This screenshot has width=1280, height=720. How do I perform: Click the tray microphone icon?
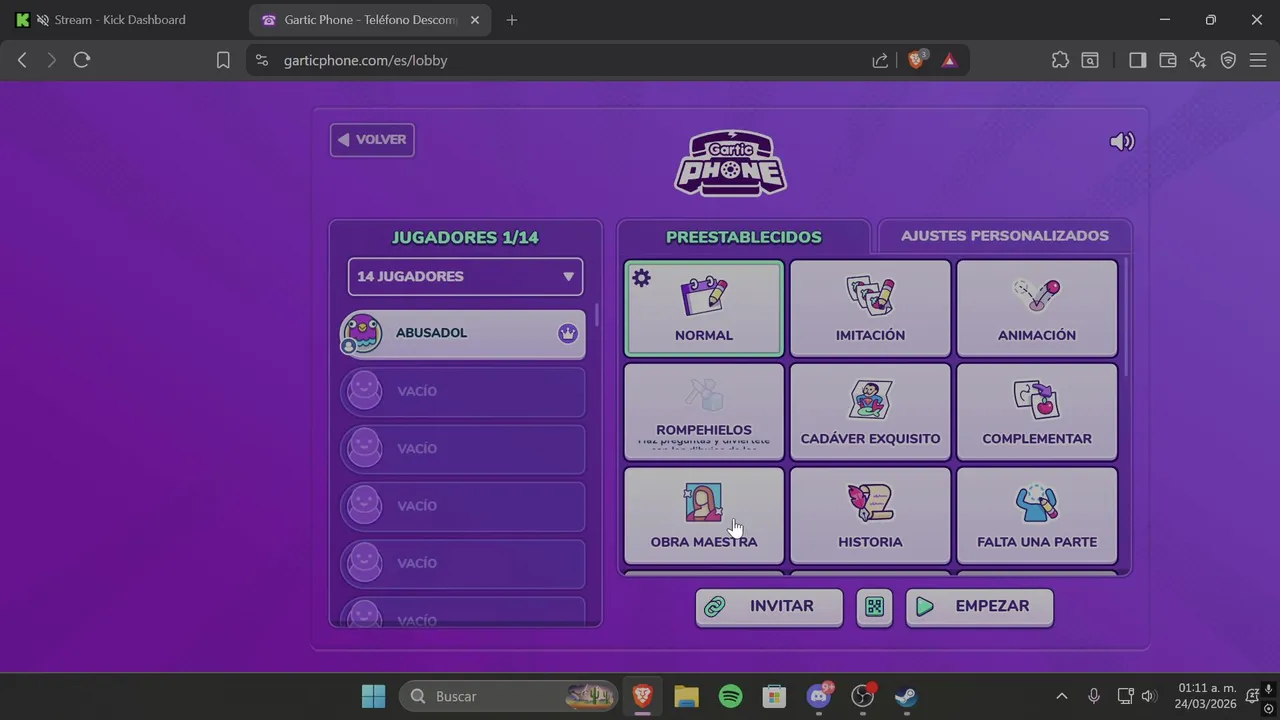click(1094, 696)
